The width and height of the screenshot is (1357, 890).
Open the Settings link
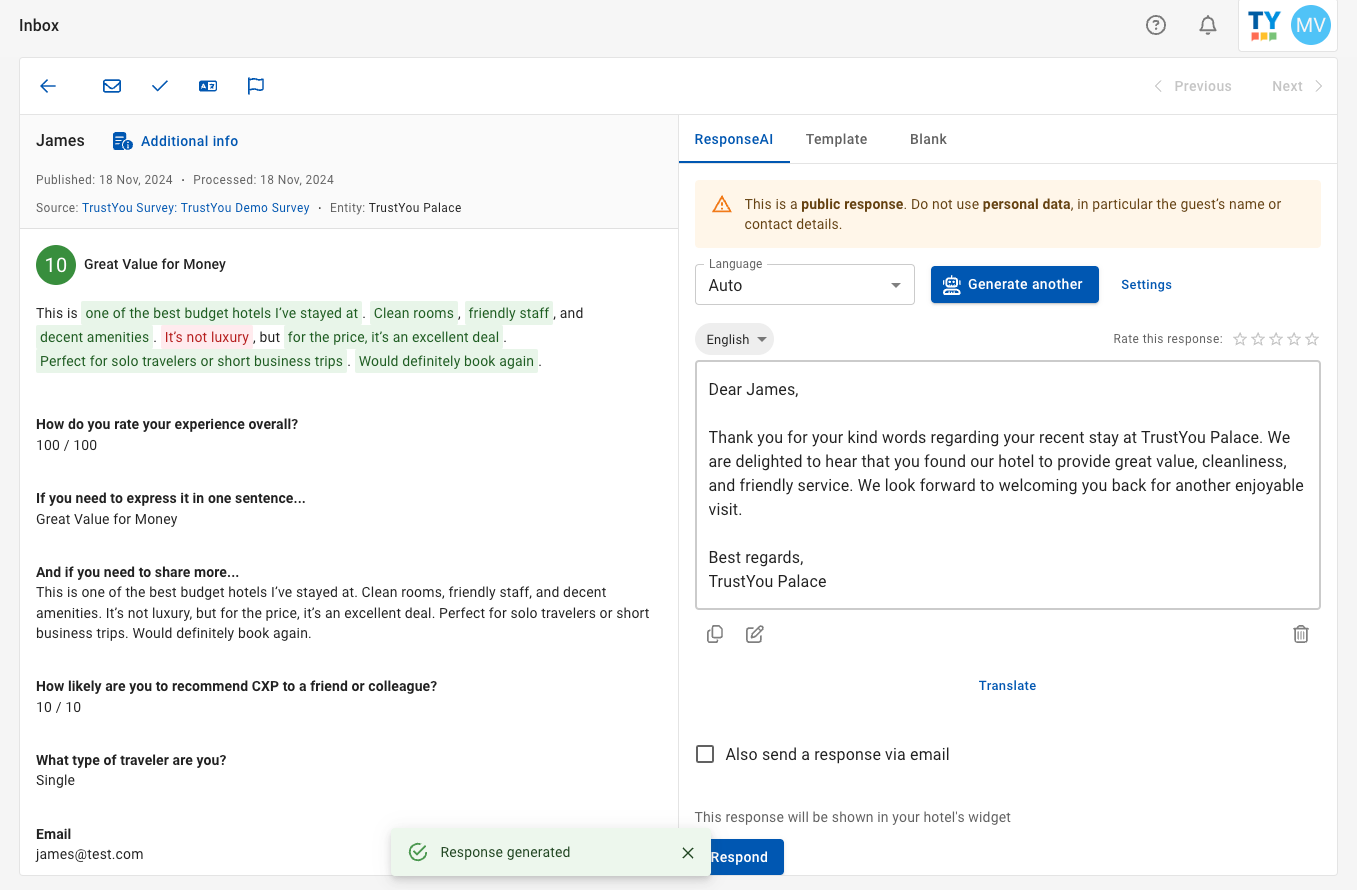click(1146, 285)
